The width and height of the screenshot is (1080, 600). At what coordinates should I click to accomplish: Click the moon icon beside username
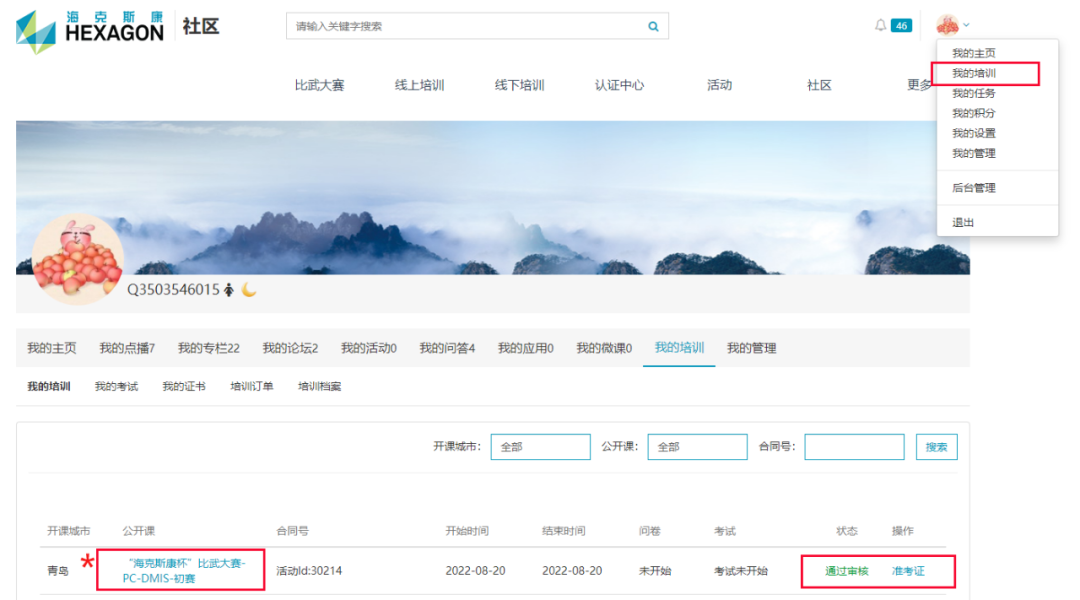point(249,290)
